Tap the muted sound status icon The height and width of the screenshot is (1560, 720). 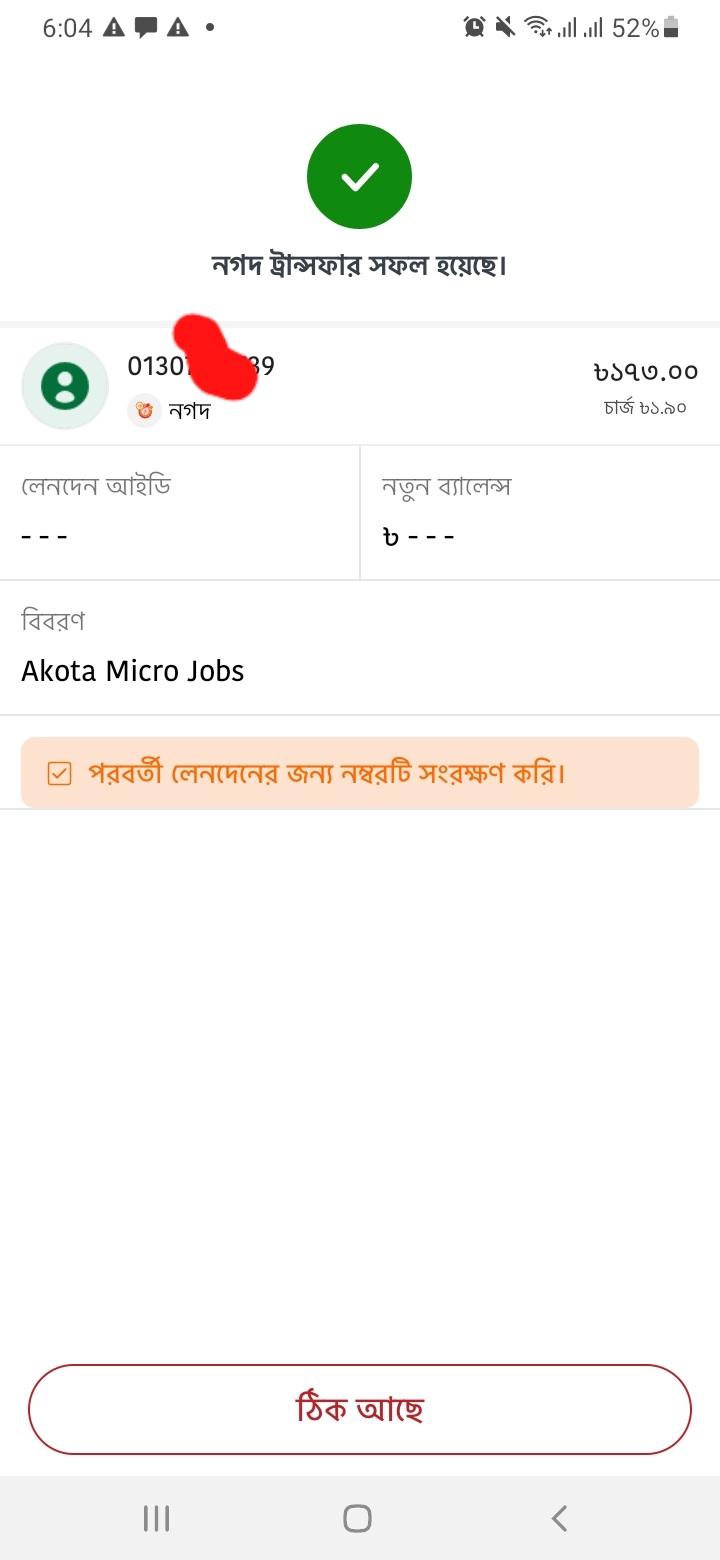click(506, 28)
